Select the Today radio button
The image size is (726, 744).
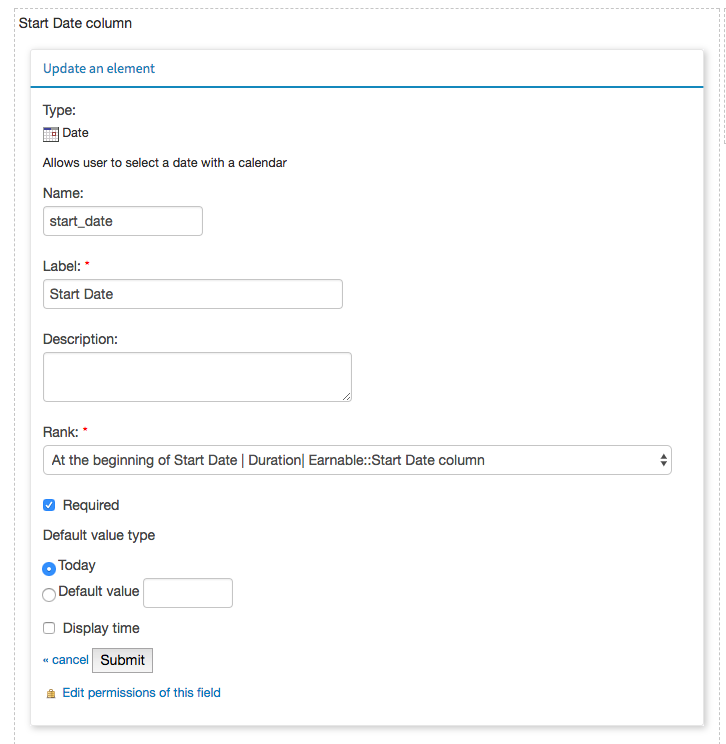pos(49,568)
